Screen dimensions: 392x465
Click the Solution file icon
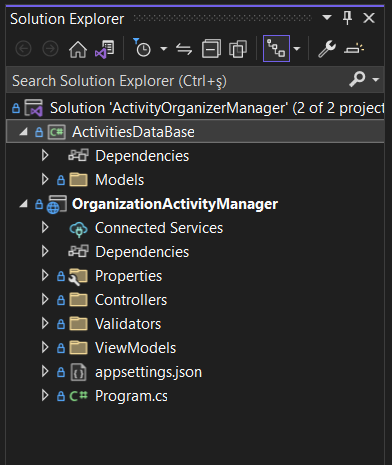click(x=33, y=108)
